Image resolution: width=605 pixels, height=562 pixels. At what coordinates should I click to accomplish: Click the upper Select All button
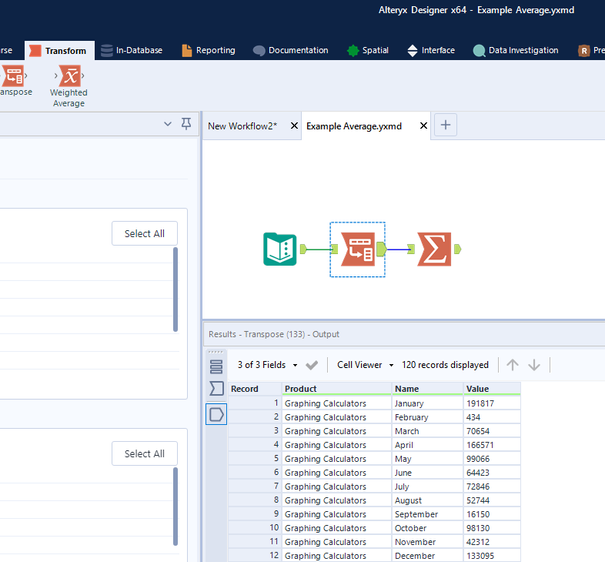coord(145,233)
